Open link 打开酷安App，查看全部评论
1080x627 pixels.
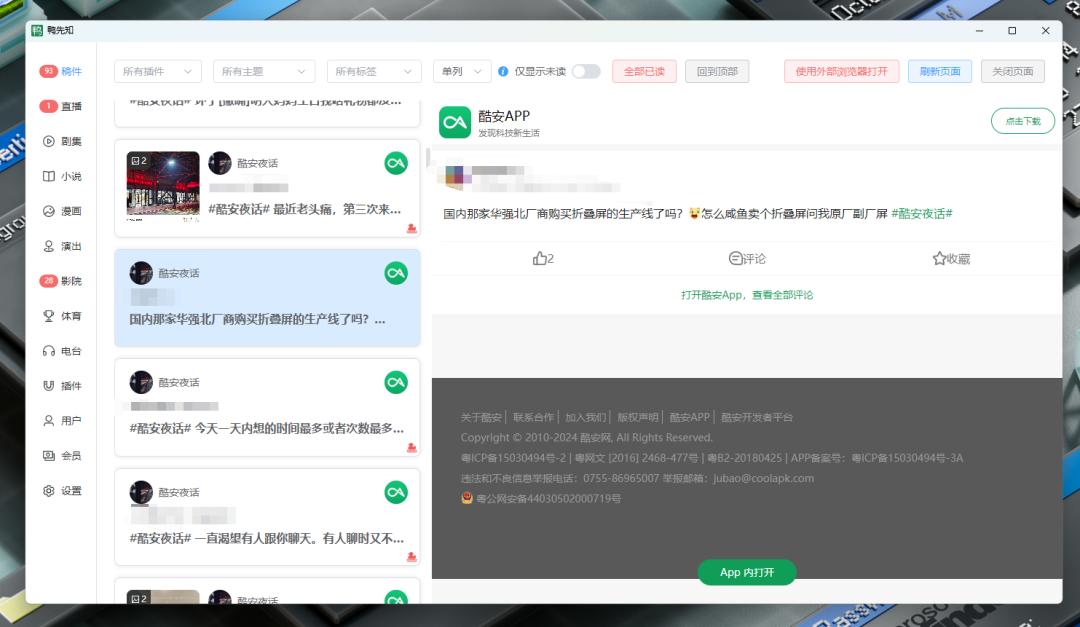(747, 295)
